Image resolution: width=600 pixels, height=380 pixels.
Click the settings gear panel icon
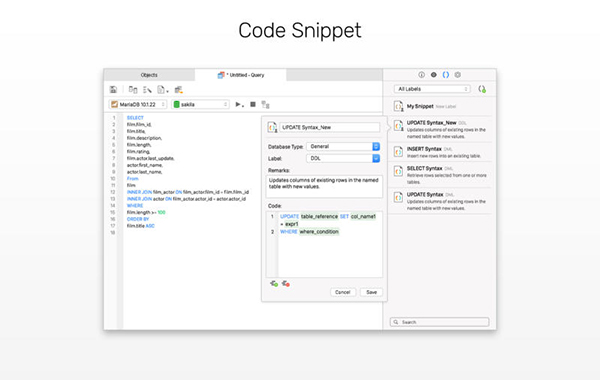click(458, 75)
